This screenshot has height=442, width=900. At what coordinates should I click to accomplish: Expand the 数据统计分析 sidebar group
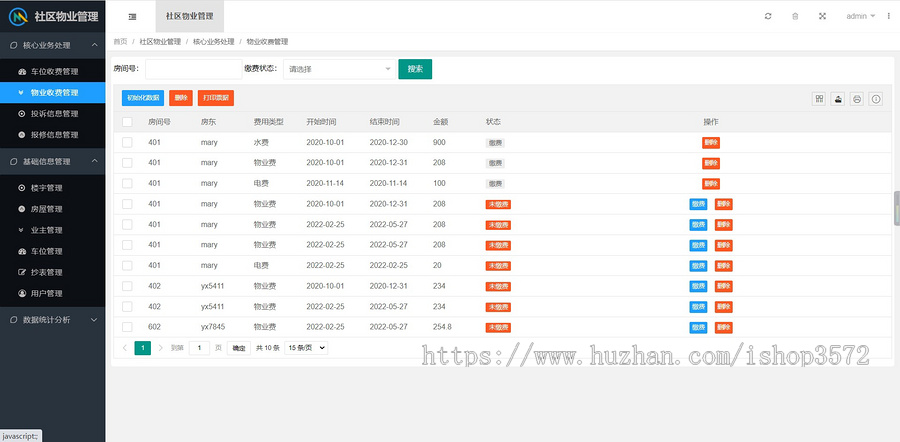(x=52, y=320)
